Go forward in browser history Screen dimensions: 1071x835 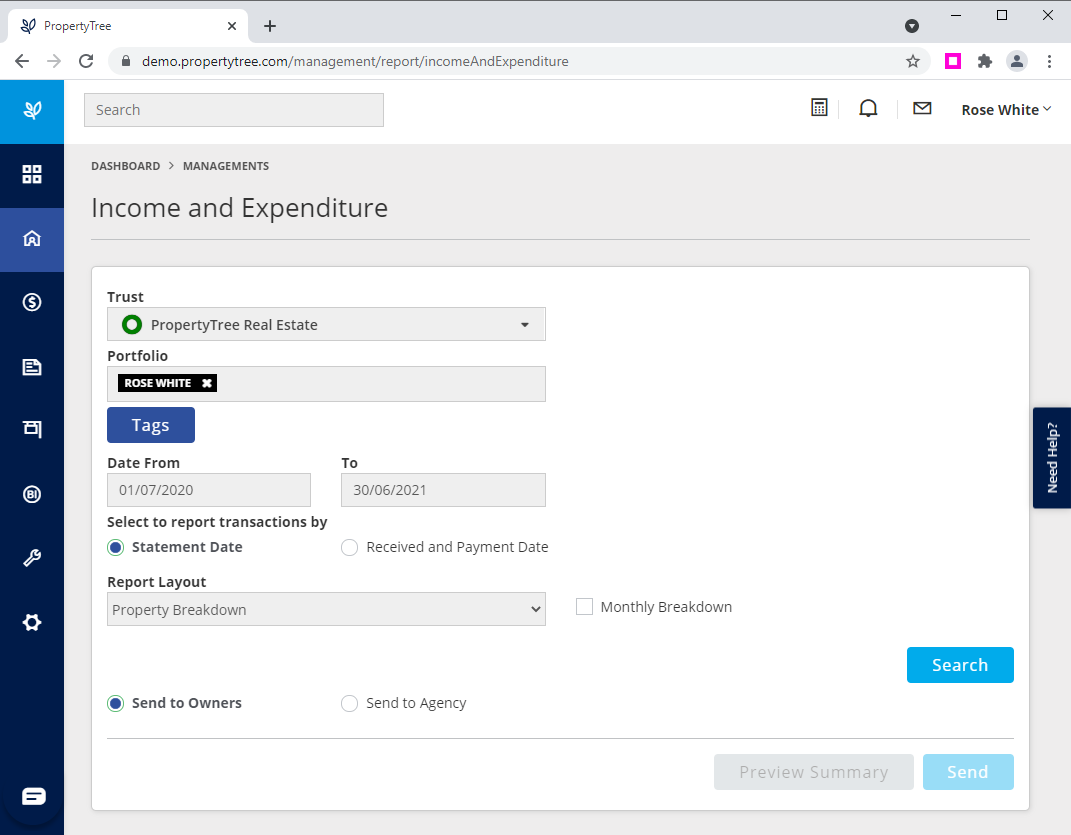coord(54,61)
